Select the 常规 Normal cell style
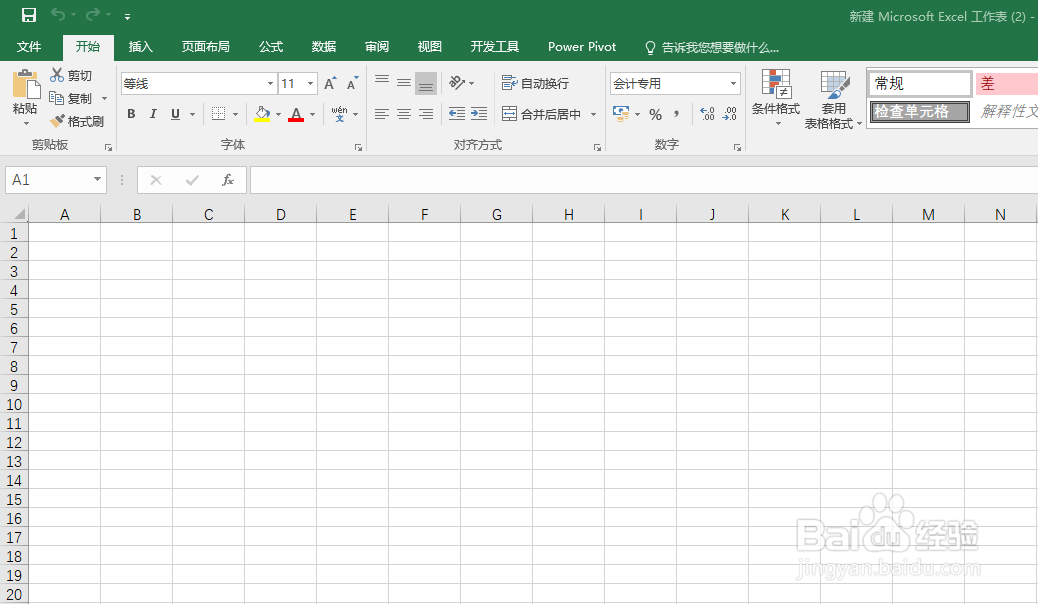 [x=920, y=83]
